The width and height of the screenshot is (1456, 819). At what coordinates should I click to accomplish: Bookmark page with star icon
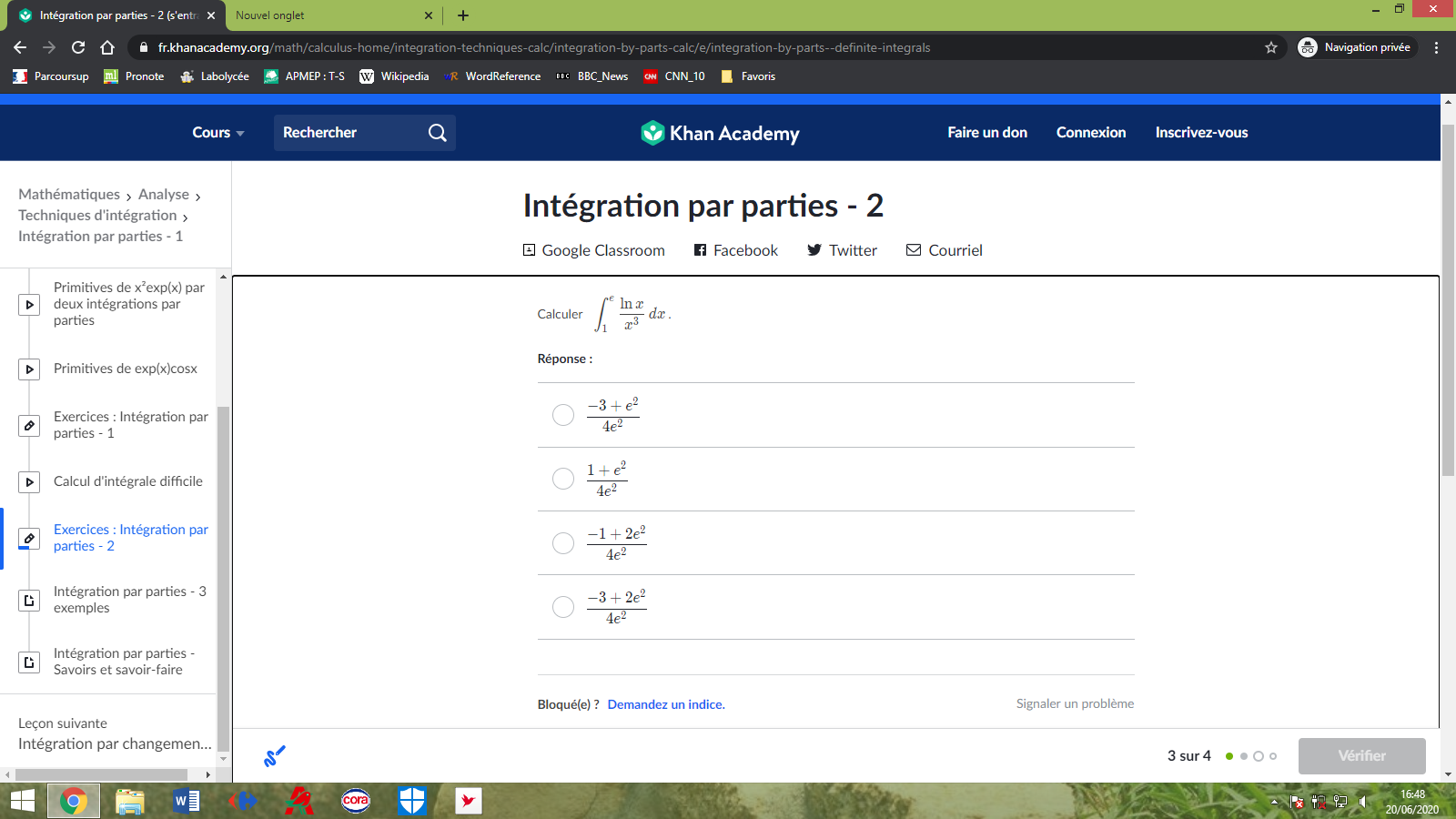pyautogui.click(x=1271, y=47)
